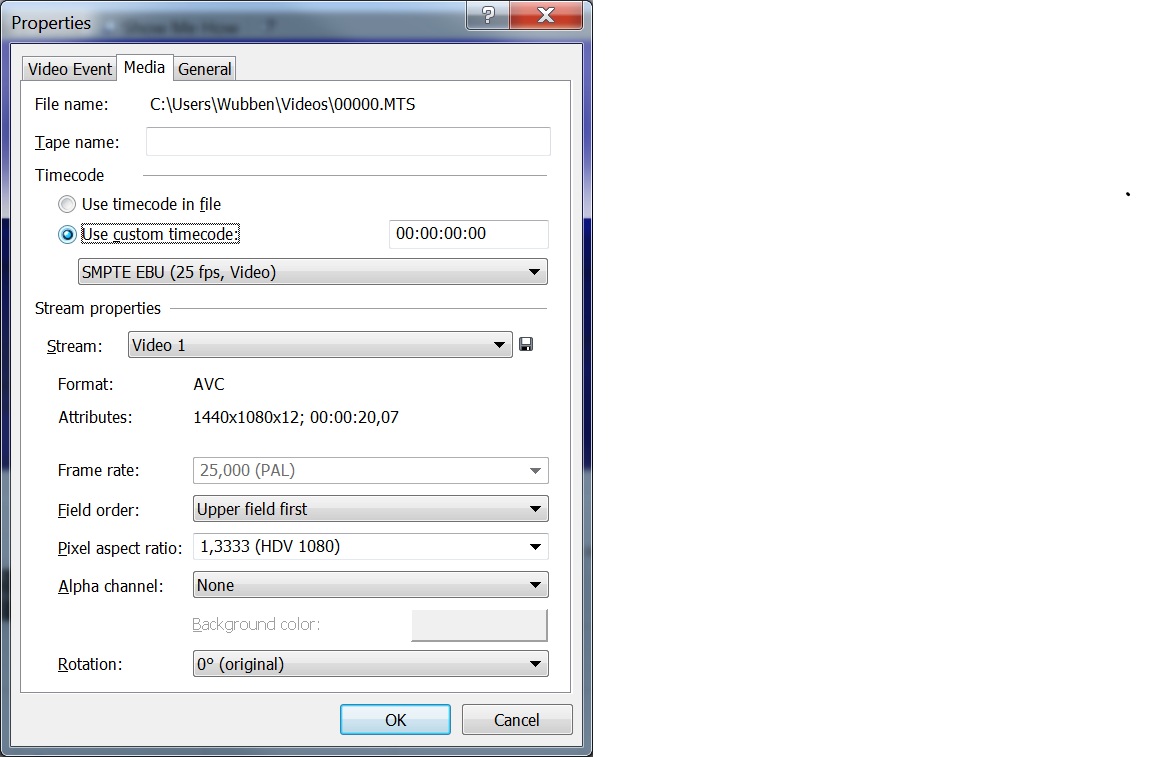Click the Cancel button
Image resolution: width=1152 pixels, height=757 pixels.
(516, 720)
